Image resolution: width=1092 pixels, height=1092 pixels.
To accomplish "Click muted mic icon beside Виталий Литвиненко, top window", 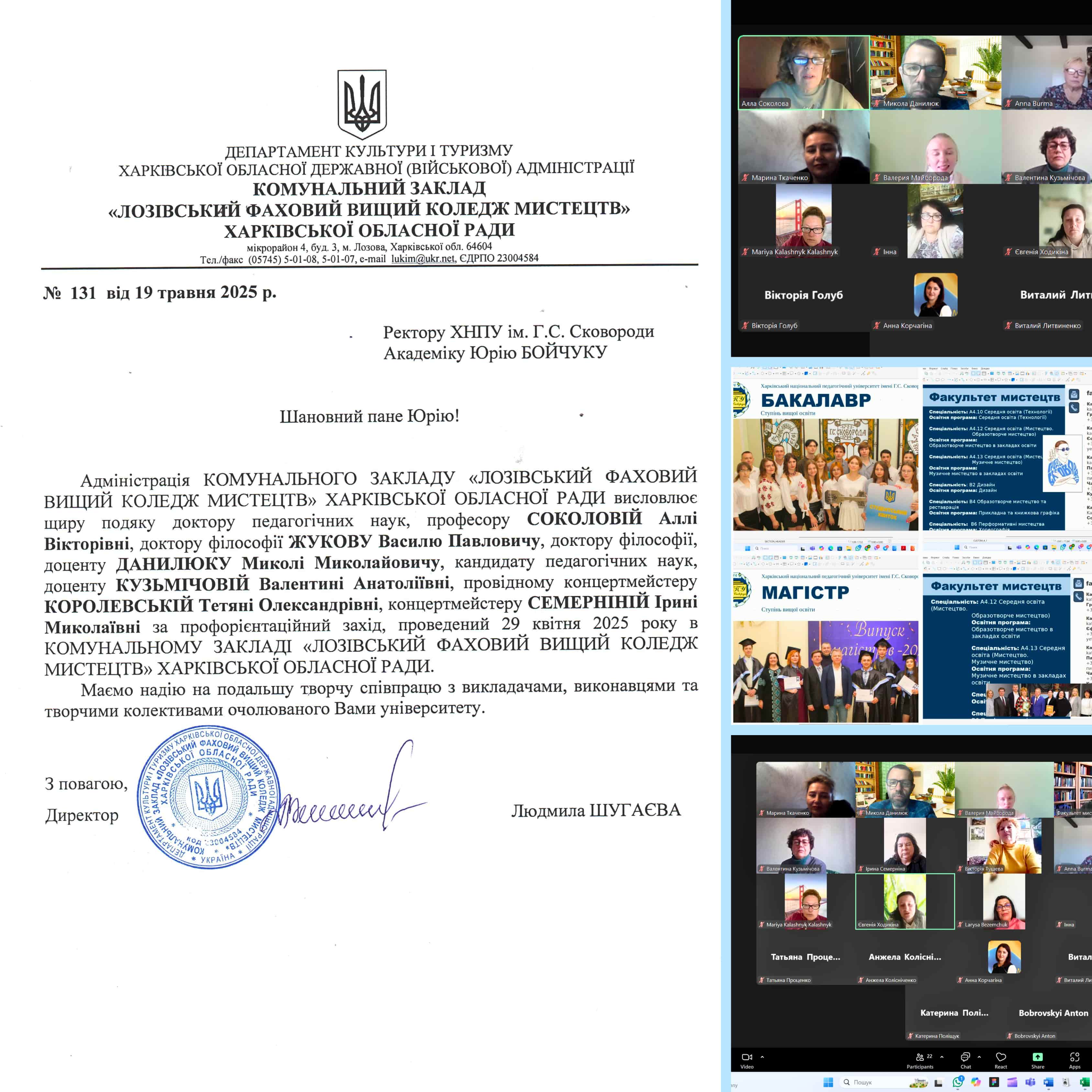I will point(1008,325).
